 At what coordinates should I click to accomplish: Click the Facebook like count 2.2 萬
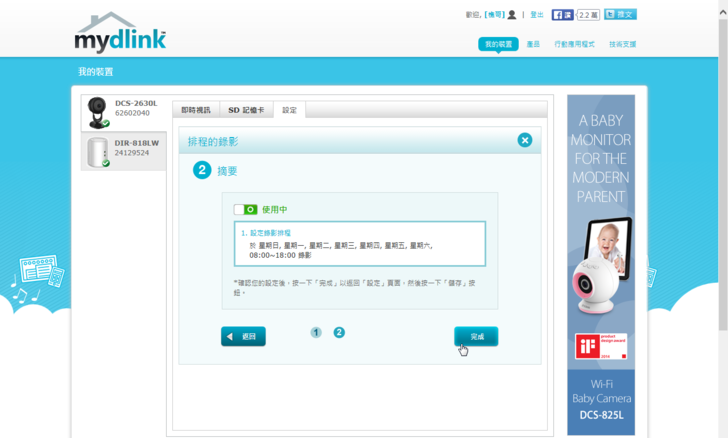(x=588, y=15)
